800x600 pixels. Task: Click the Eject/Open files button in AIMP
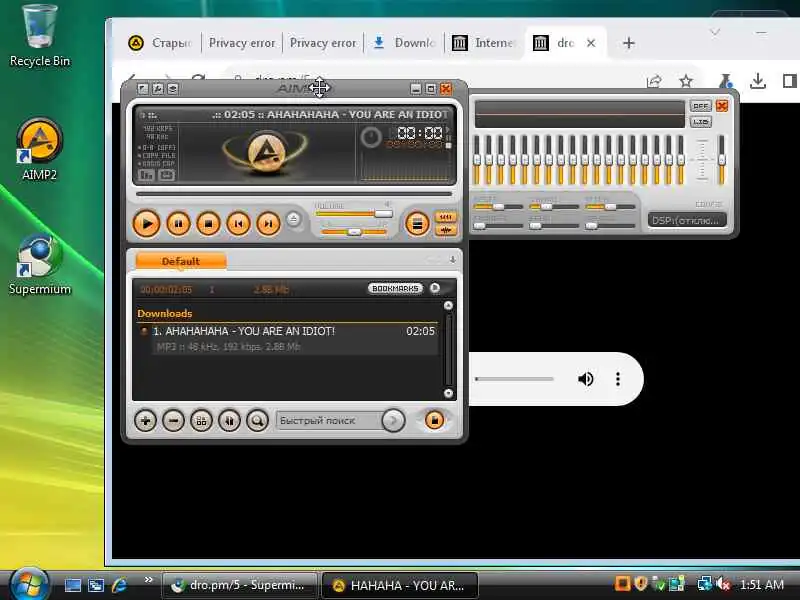[293, 219]
